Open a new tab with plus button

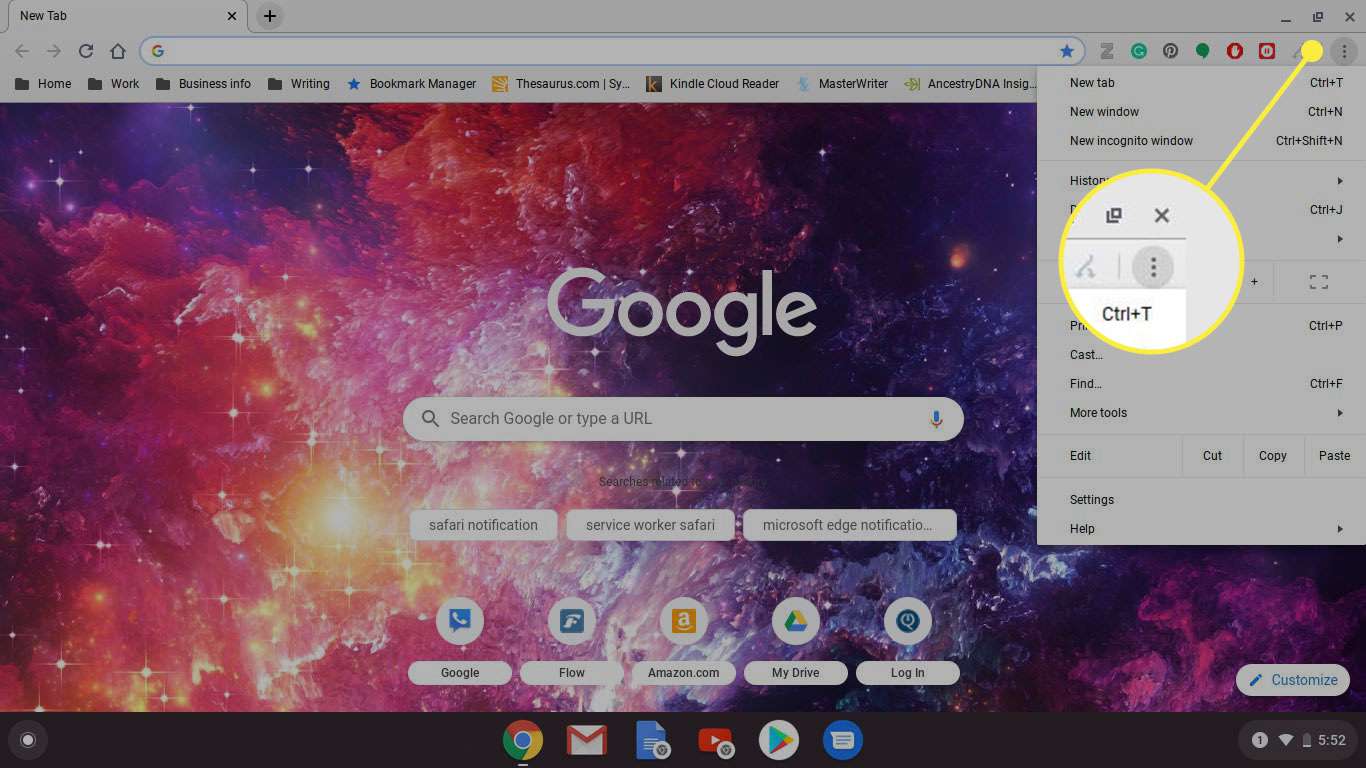pos(270,16)
